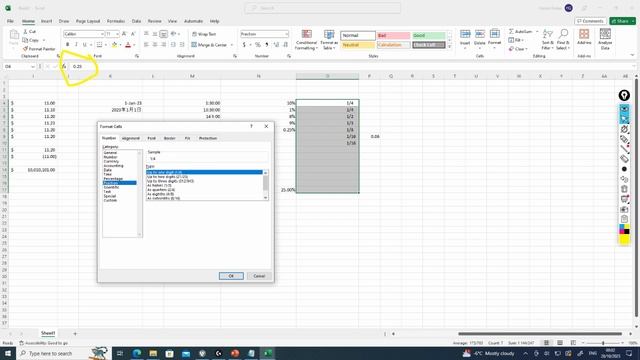This screenshot has height=360, width=640.
Task: Click the AutoSum sigma icon
Action: pos(511,31)
